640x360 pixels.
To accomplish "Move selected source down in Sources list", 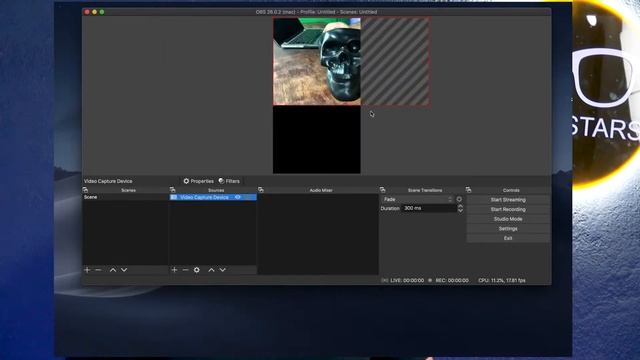I will click(x=222, y=270).
